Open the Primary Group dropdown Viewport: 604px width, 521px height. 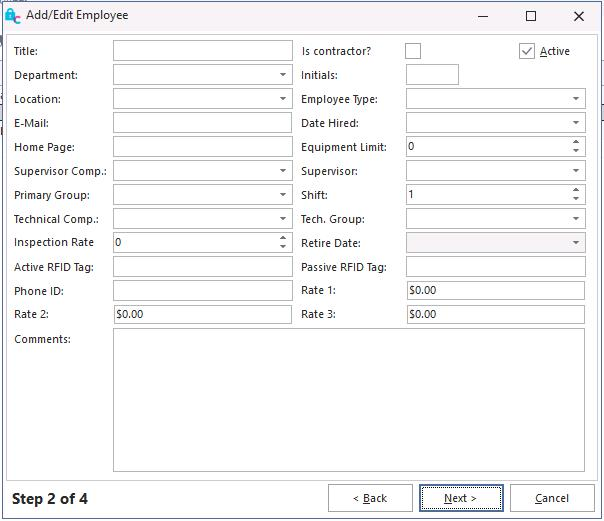click(283, 195)
